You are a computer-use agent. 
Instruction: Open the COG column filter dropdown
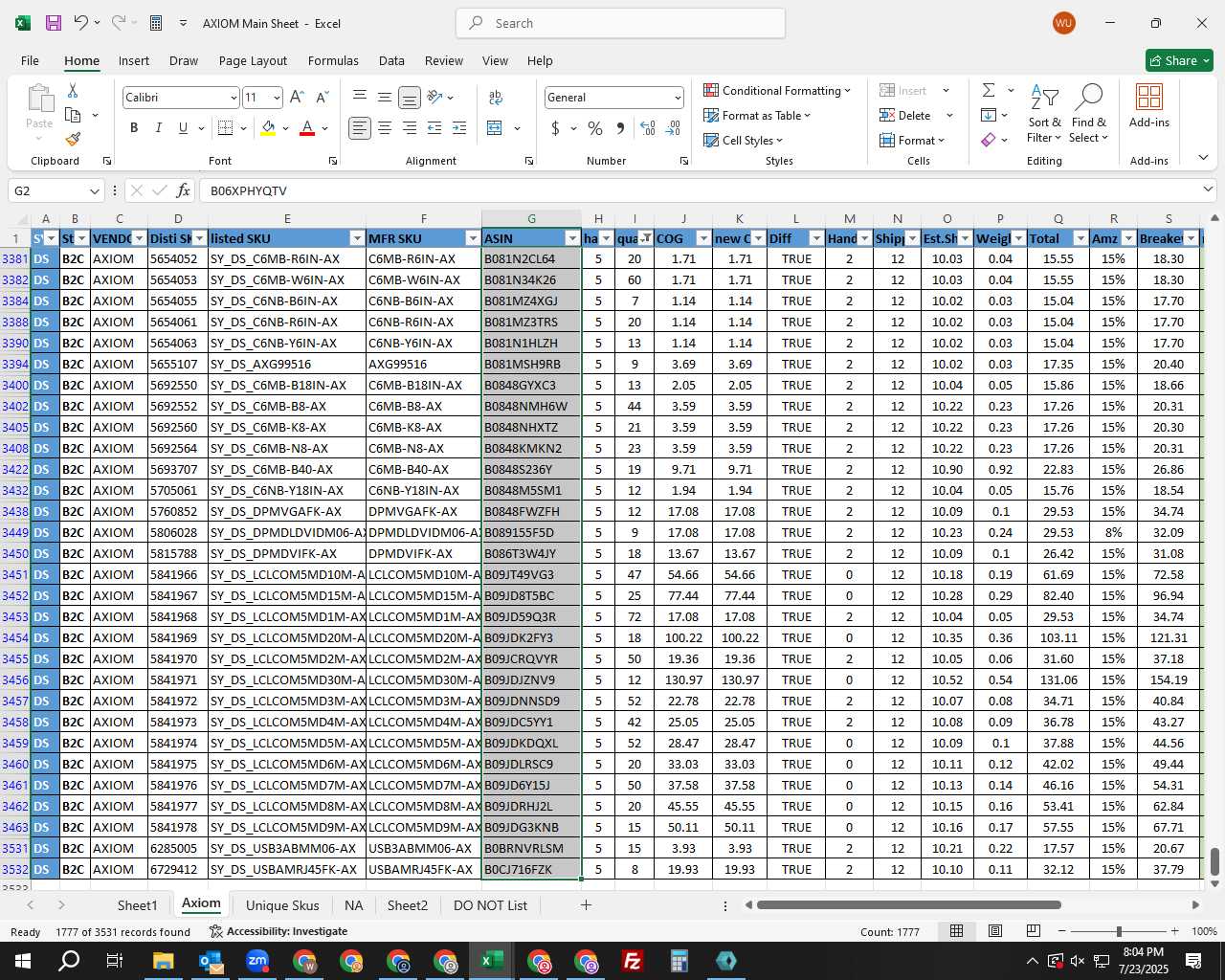coord(703,238)
